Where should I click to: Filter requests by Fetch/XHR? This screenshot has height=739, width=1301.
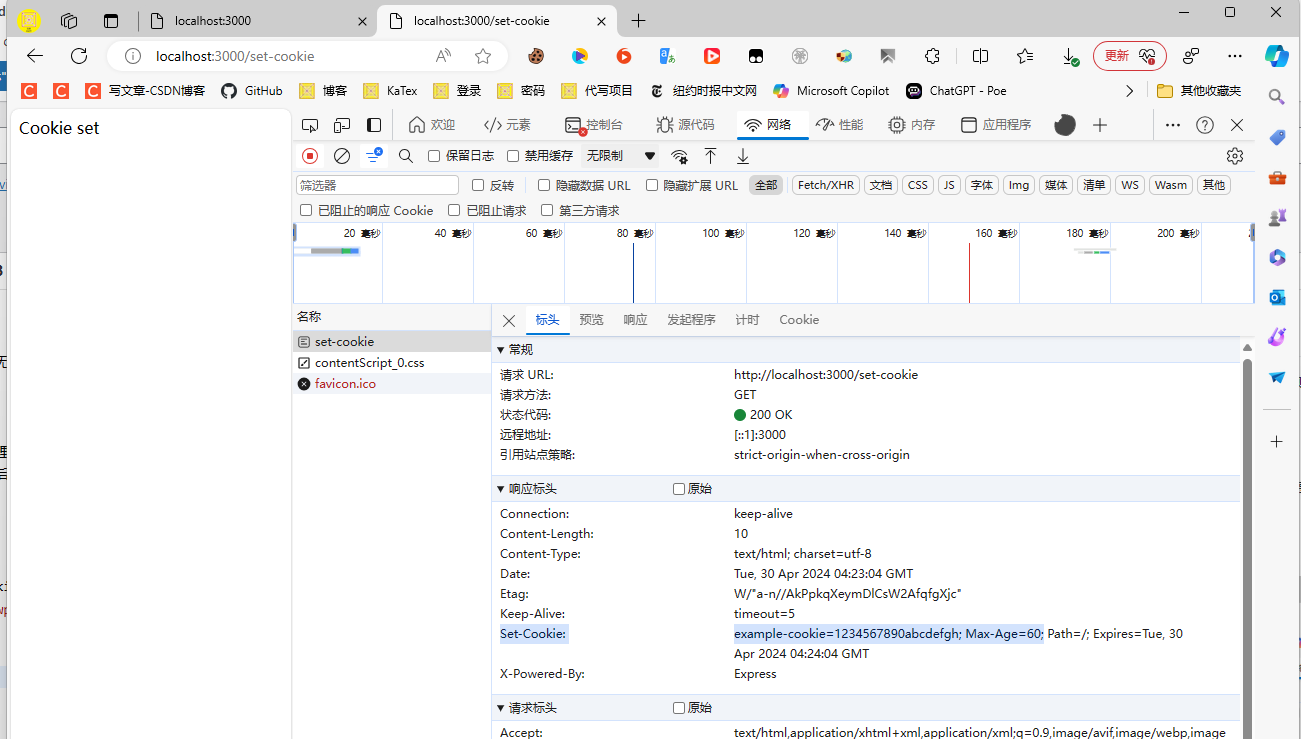coord(826,185)
